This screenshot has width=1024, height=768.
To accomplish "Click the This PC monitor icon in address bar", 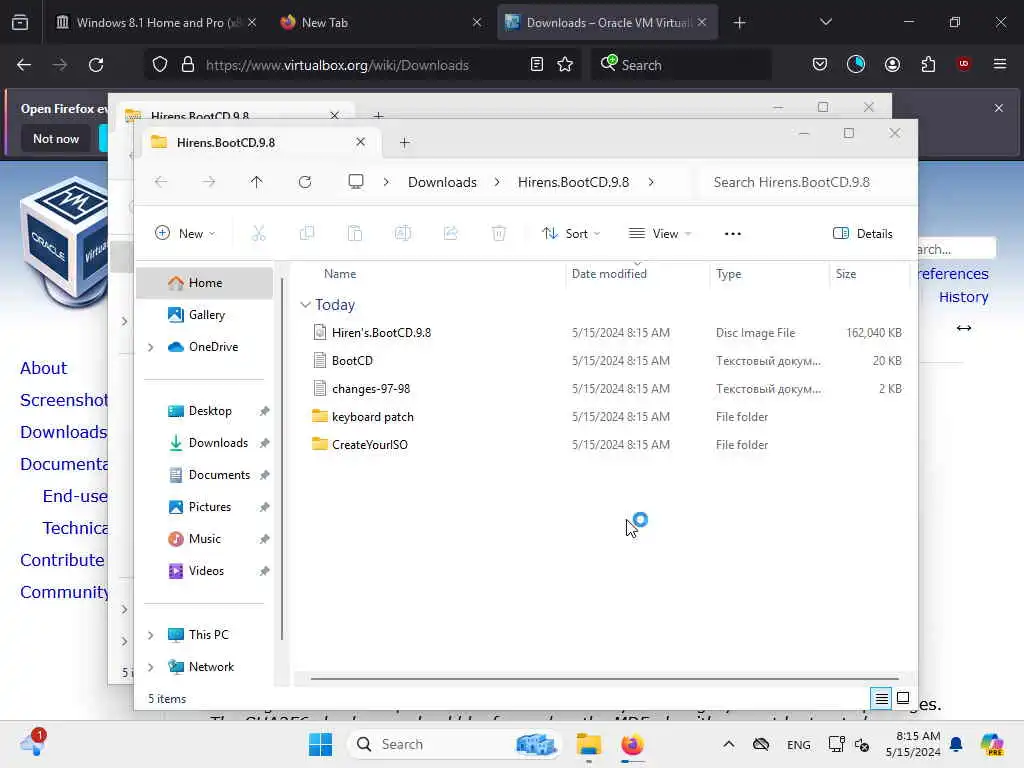I will [356, 182].
